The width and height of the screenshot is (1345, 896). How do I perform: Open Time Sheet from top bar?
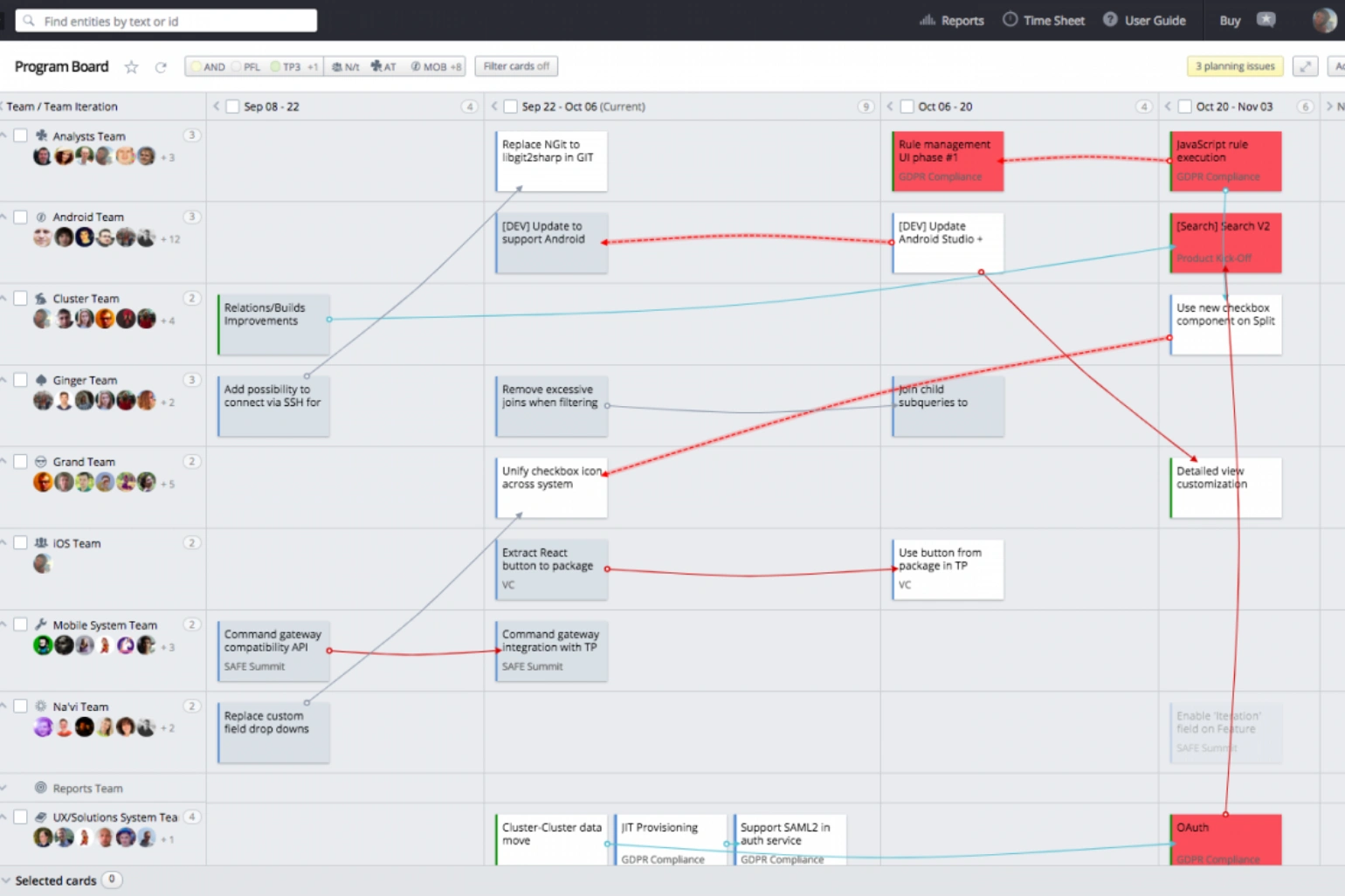coord(1044,20)
